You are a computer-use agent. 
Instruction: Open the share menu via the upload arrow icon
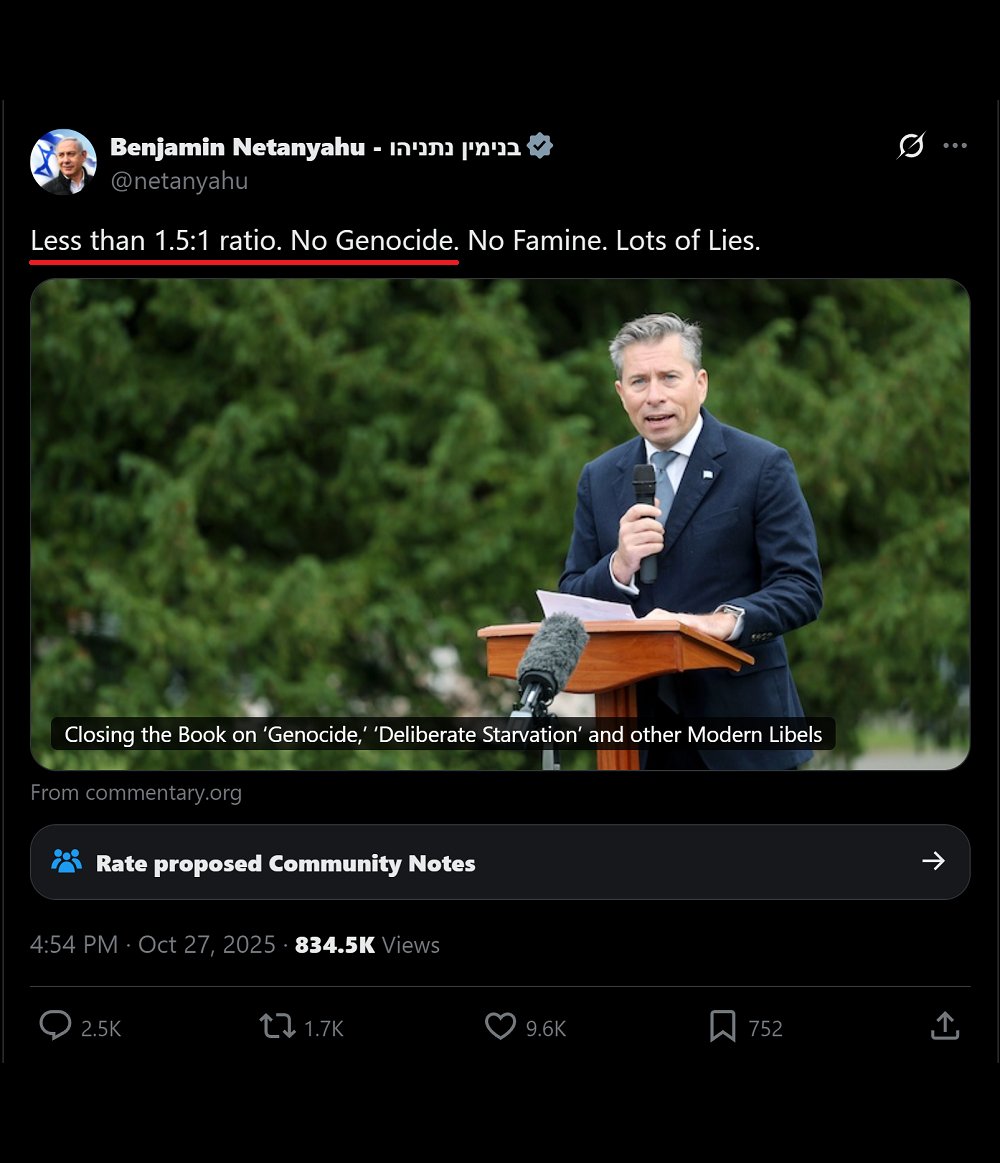945,1026
